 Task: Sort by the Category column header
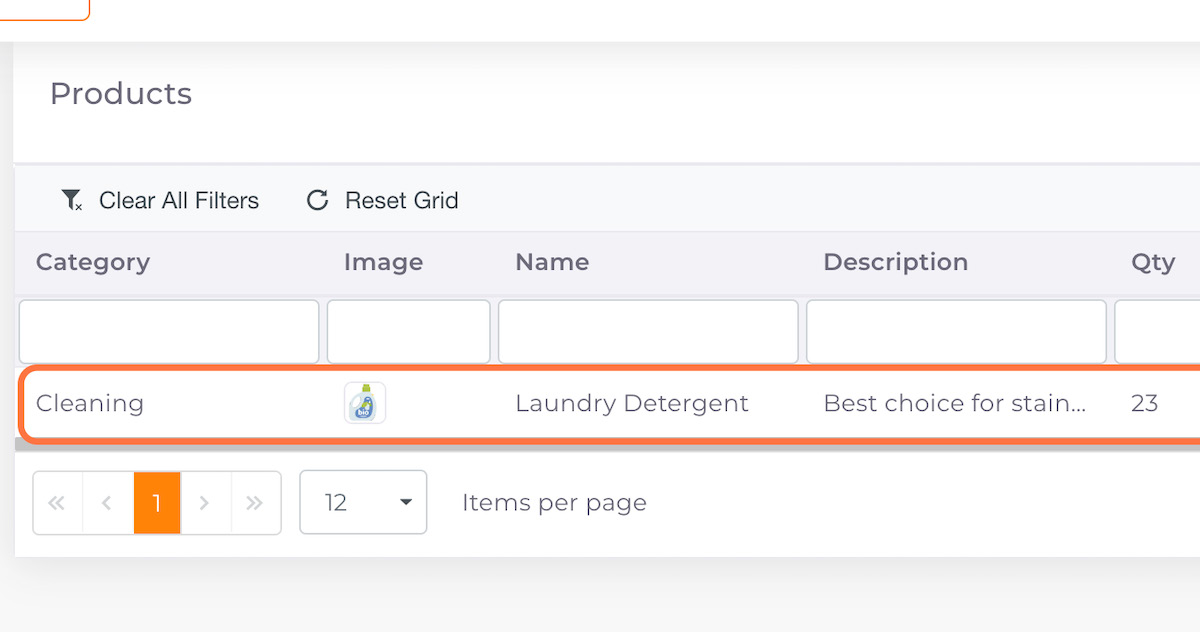click(x=93, y=262)
